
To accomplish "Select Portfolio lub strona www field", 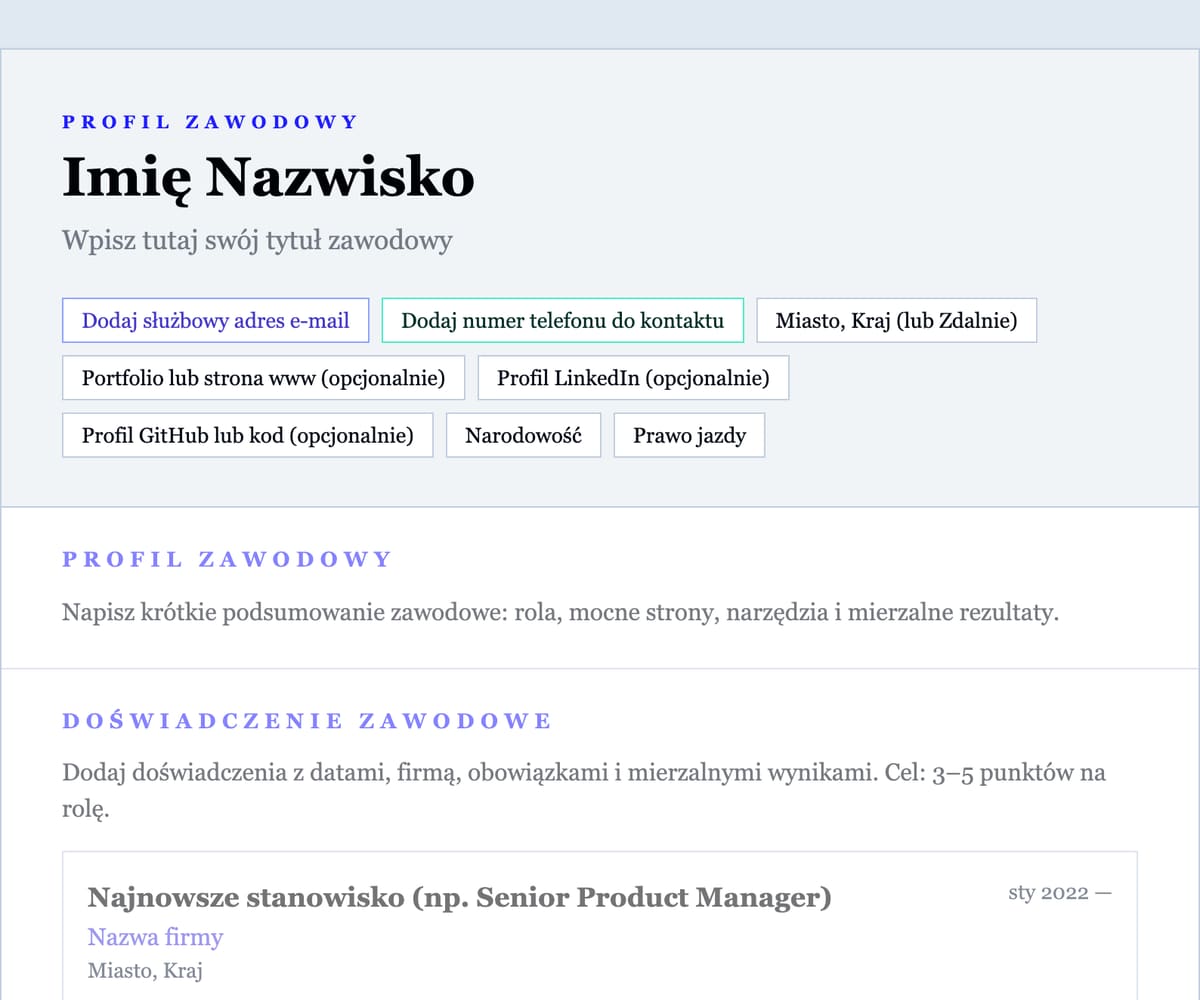I will pyautogui.click(x=263, y=379).
